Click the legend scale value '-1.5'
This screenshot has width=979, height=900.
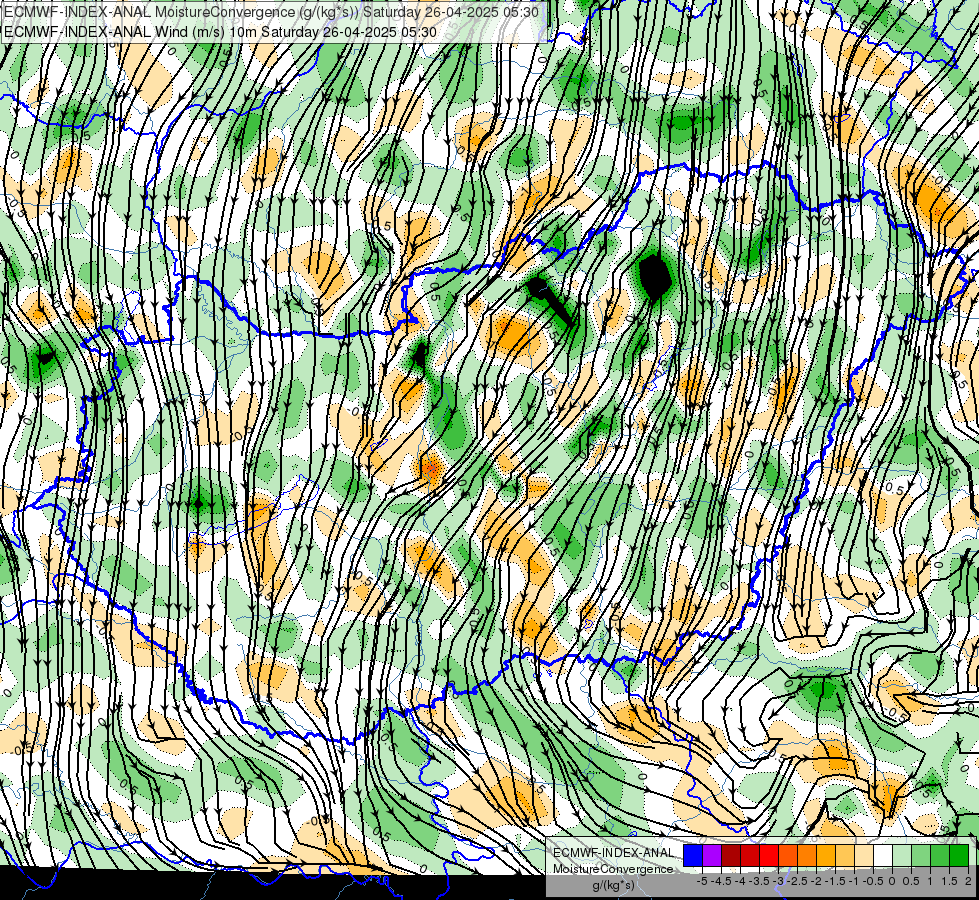pyautogui.click(x=835, y=881)
